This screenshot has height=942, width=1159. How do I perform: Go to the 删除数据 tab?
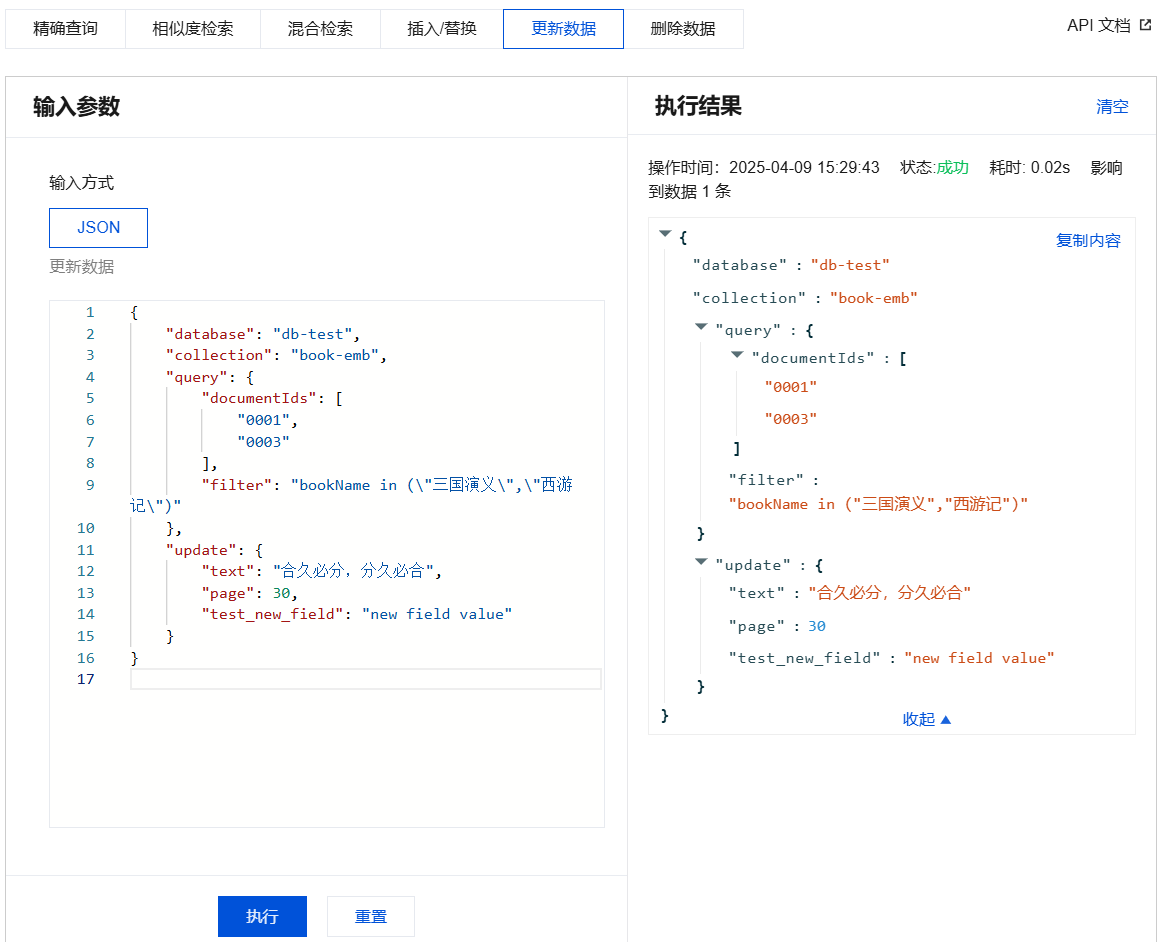(683, 29)
